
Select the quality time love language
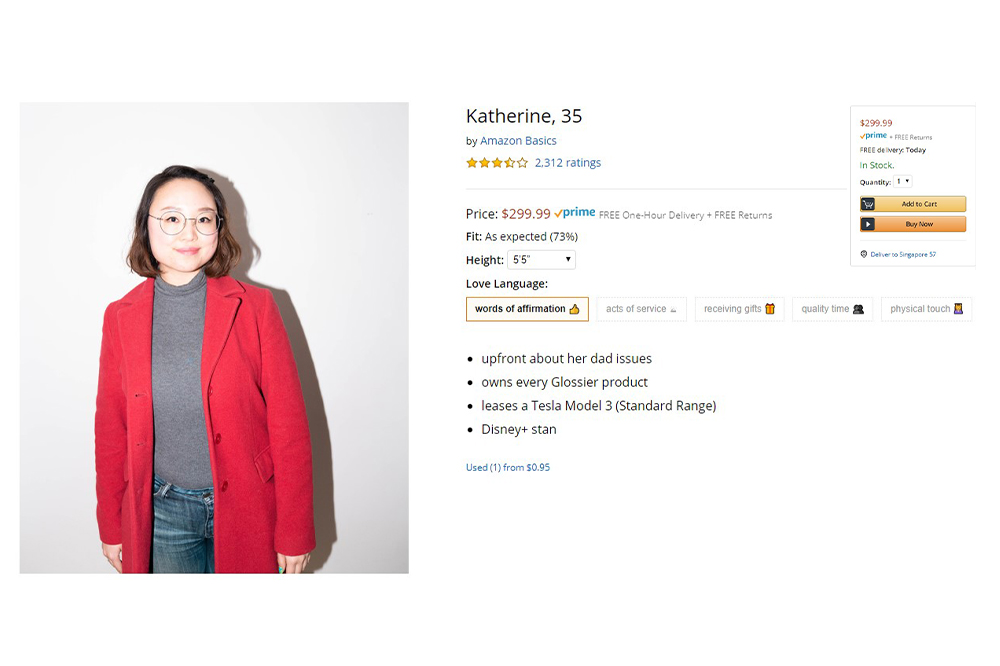[x=832, y=309]
